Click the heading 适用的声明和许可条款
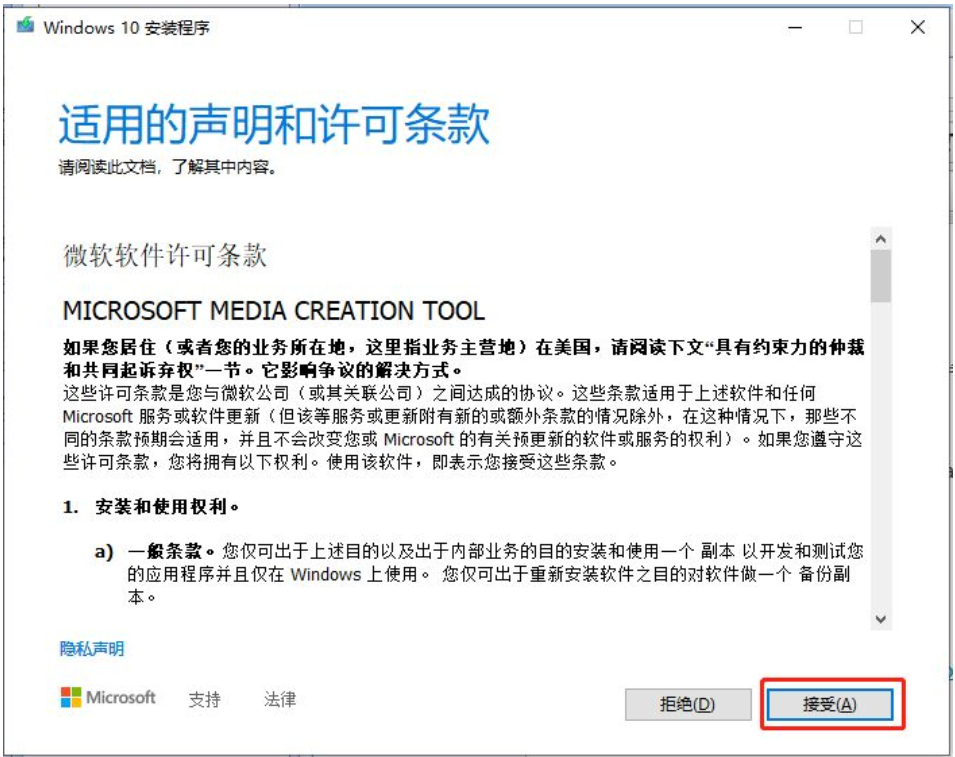This screenshot has width=955, height=757. (x=274, y=124)
